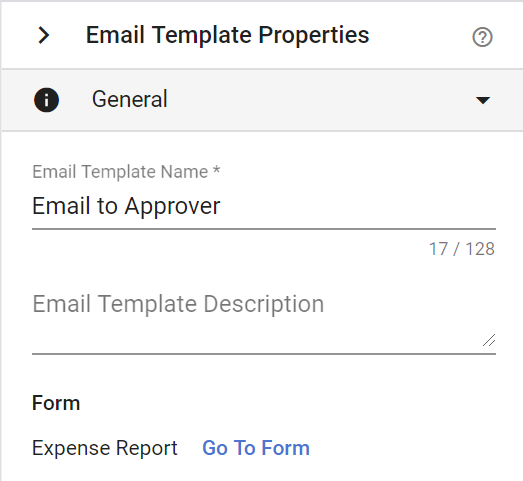Click the word Email in name field
Viewport: 523px width, 481px height.
(x=61, y=205)
